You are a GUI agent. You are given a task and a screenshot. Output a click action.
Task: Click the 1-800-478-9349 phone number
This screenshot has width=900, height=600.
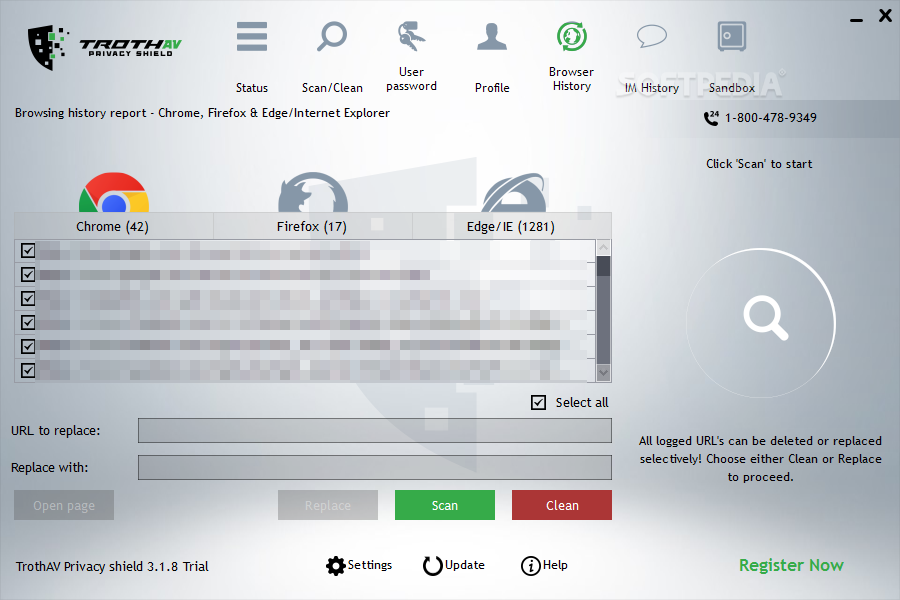770,118
